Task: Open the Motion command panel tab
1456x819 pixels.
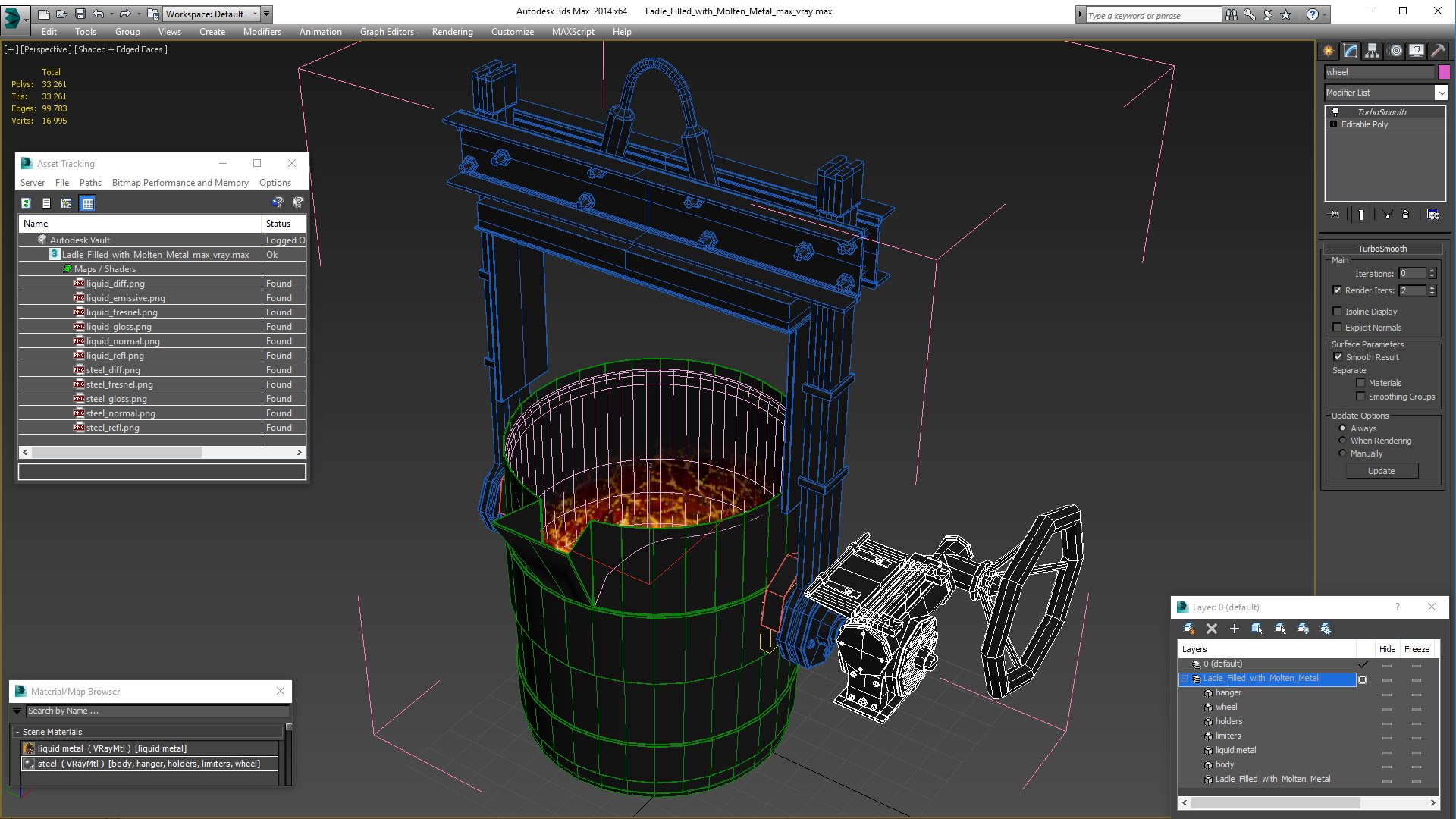Action: coord(1395,51)
